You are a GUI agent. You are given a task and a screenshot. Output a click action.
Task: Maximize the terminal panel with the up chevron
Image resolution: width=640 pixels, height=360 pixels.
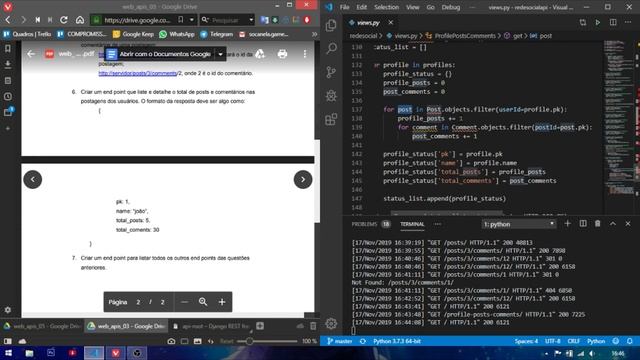tap(613, 224)
